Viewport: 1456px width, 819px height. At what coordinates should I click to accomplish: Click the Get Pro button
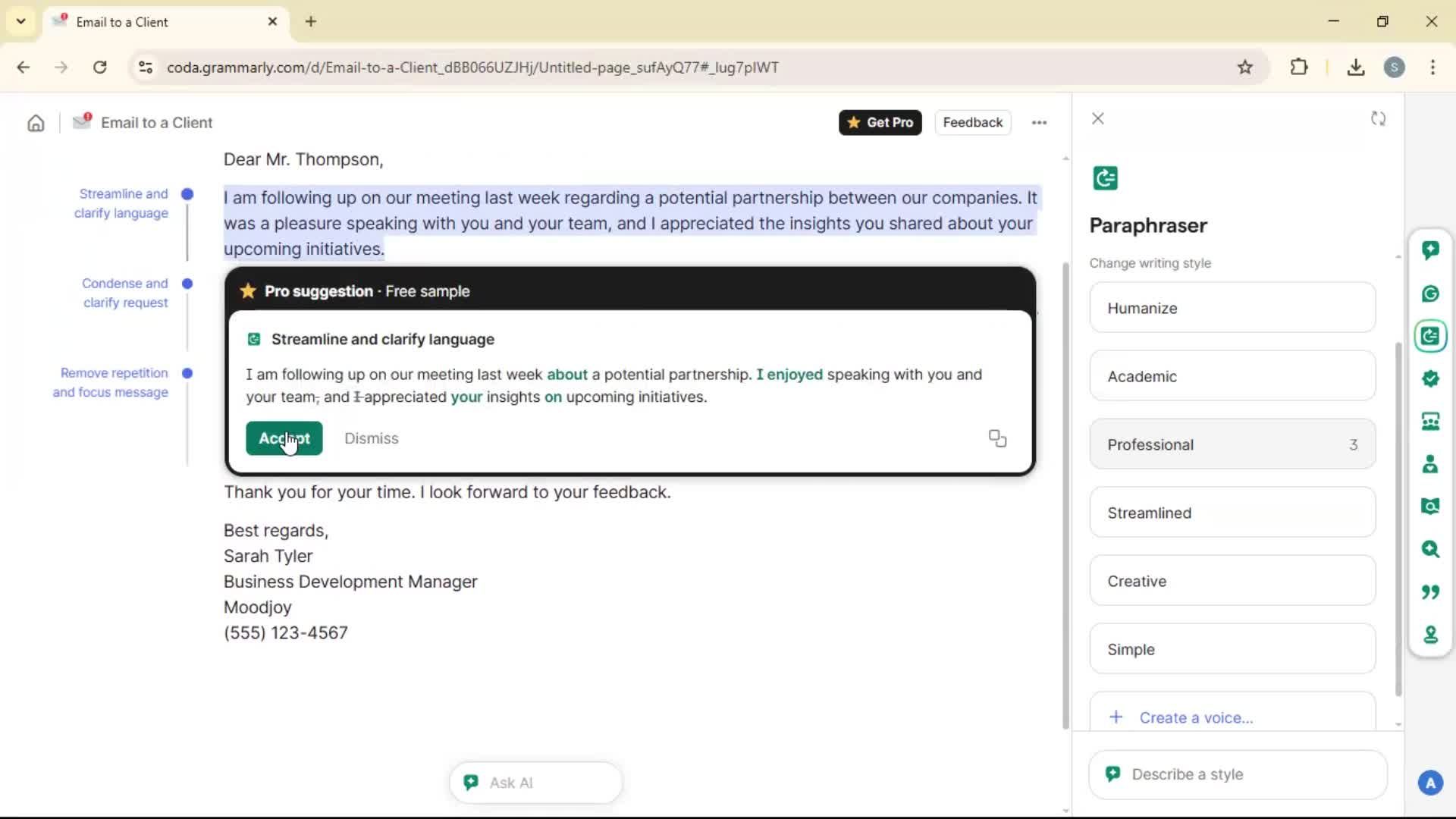coord(880,123)
